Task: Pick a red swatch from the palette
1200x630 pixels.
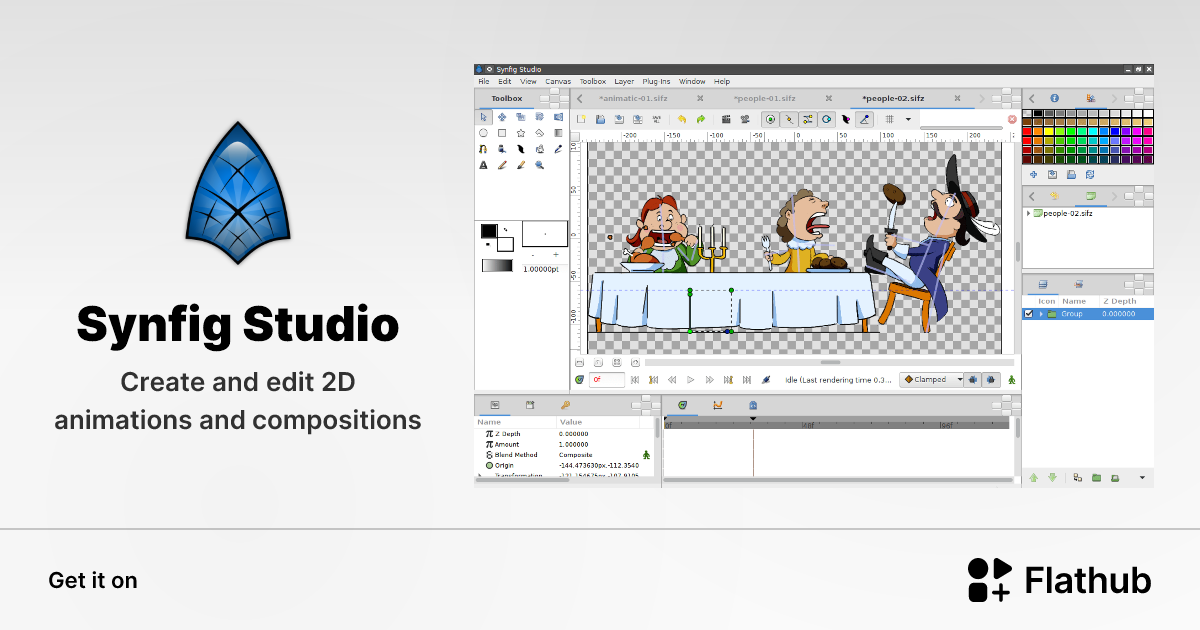Action: 1028,131
